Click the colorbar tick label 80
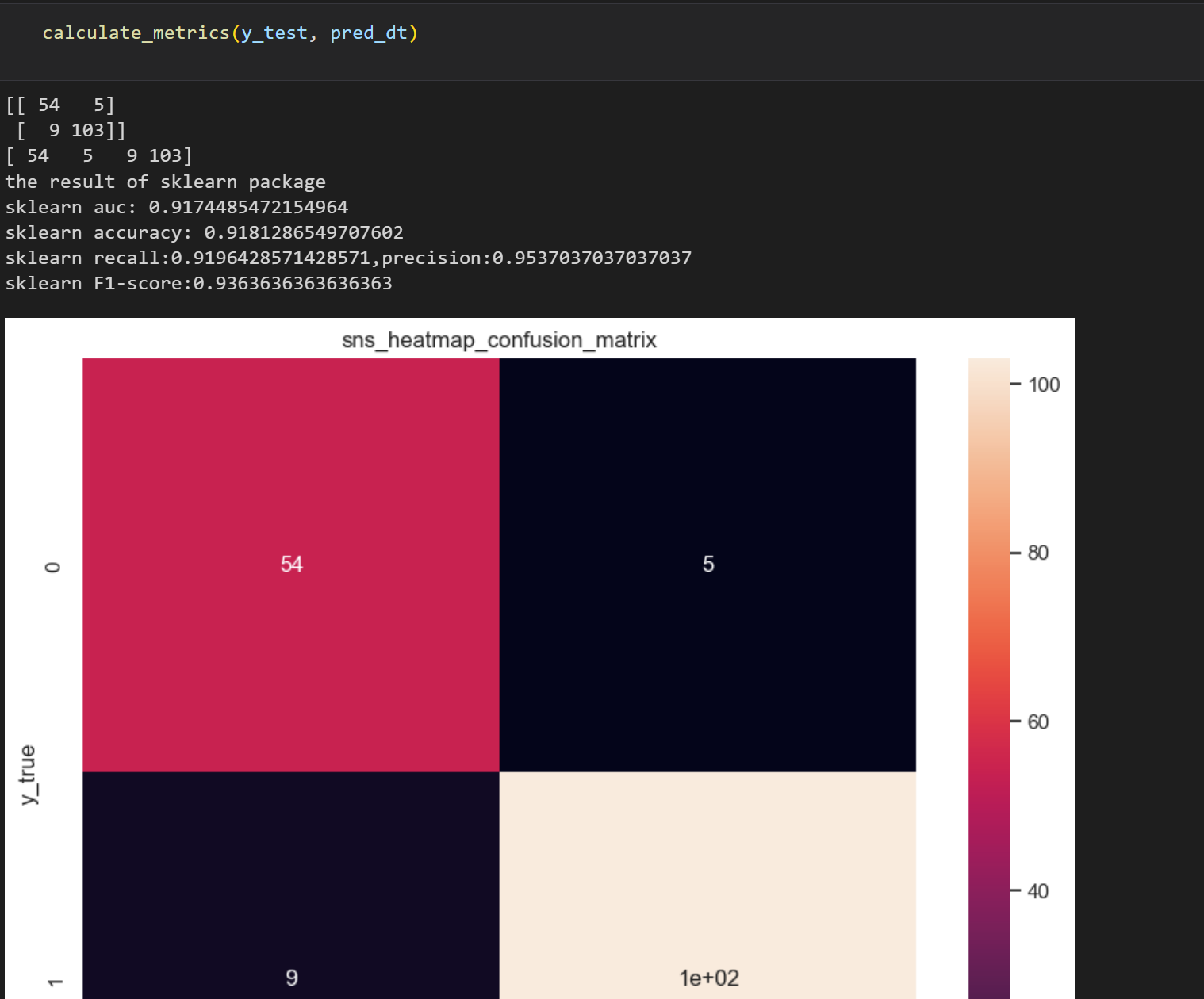1204x999 pixels. tap(1038, 553)
